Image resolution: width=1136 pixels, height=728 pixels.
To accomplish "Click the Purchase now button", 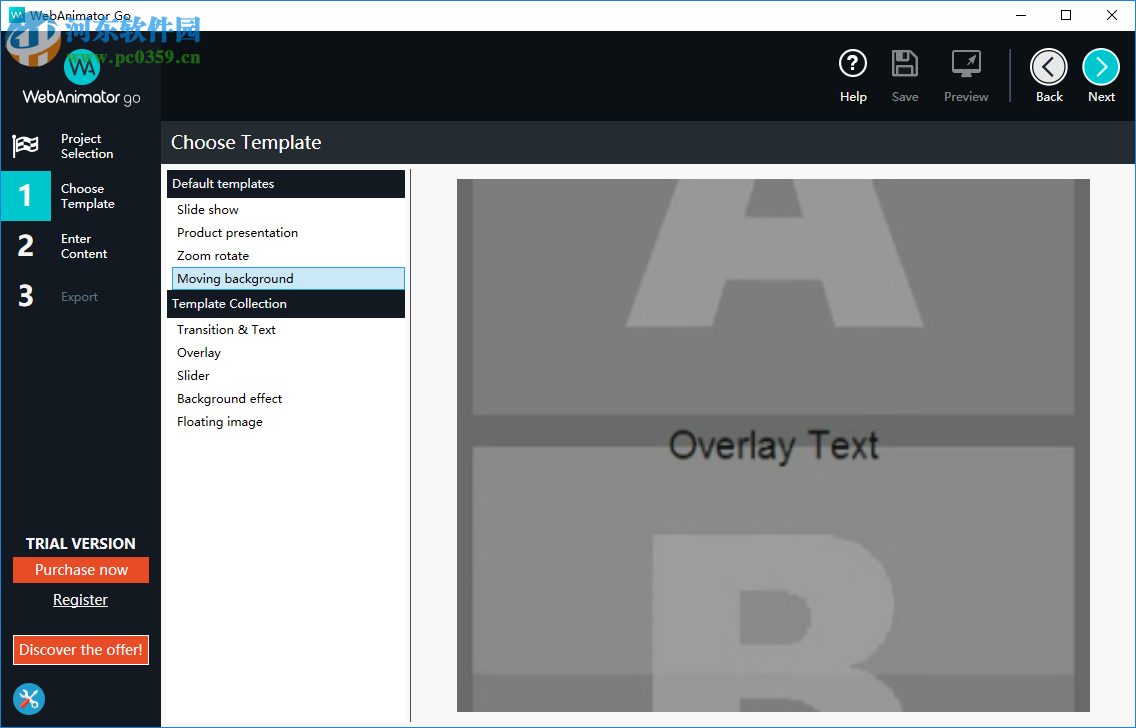I will [x=81, y=570].
